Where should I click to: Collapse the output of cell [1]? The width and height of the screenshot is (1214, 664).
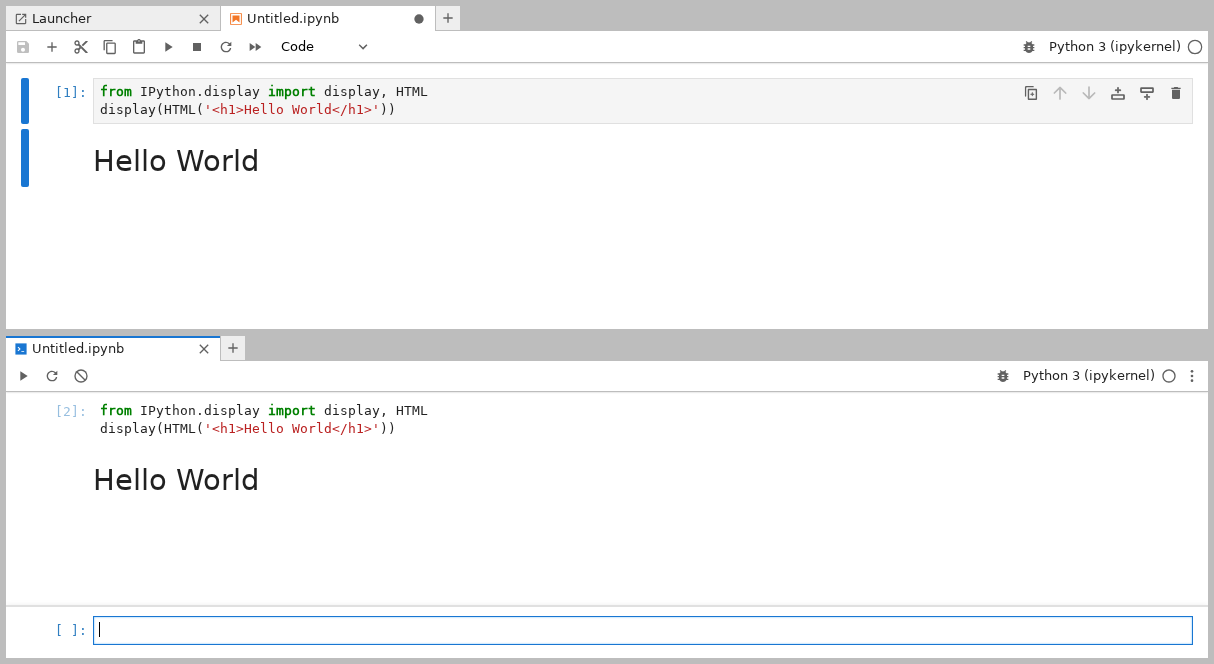click(25, 158)
